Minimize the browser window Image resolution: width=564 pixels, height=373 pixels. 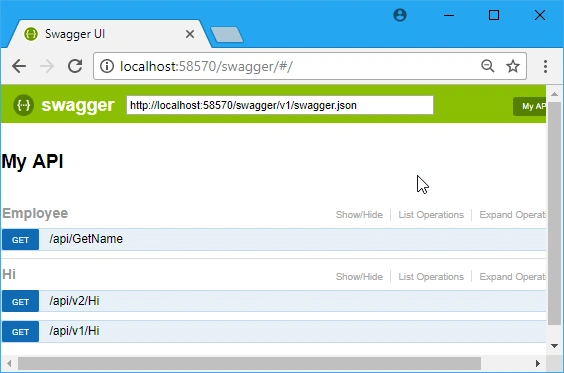coord(449,15)
